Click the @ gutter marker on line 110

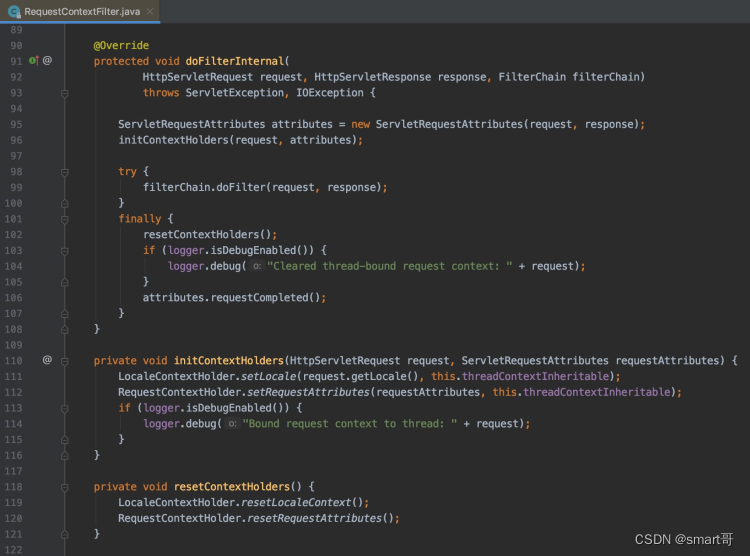[47, 360]
